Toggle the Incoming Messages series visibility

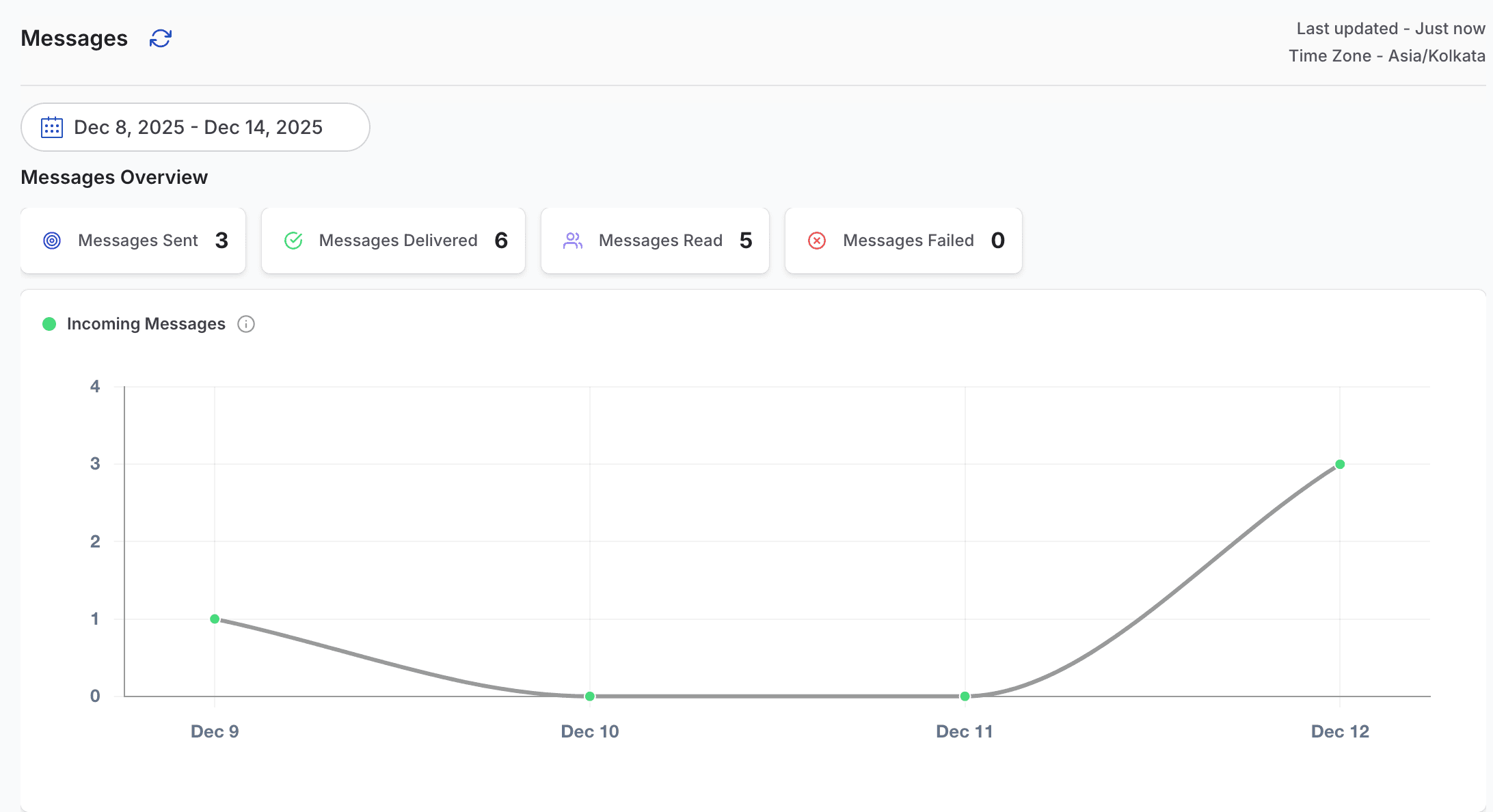coord(146,324)
